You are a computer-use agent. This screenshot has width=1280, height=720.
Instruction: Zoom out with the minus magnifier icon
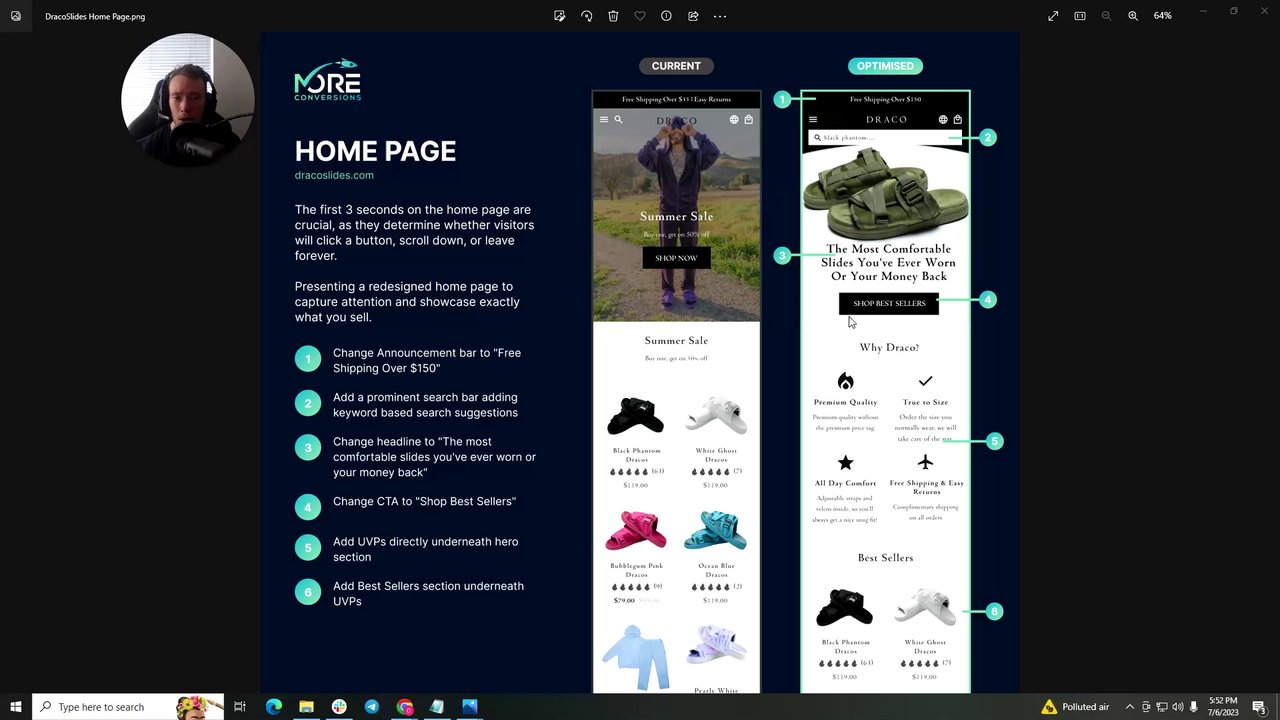coord(1106,16)
